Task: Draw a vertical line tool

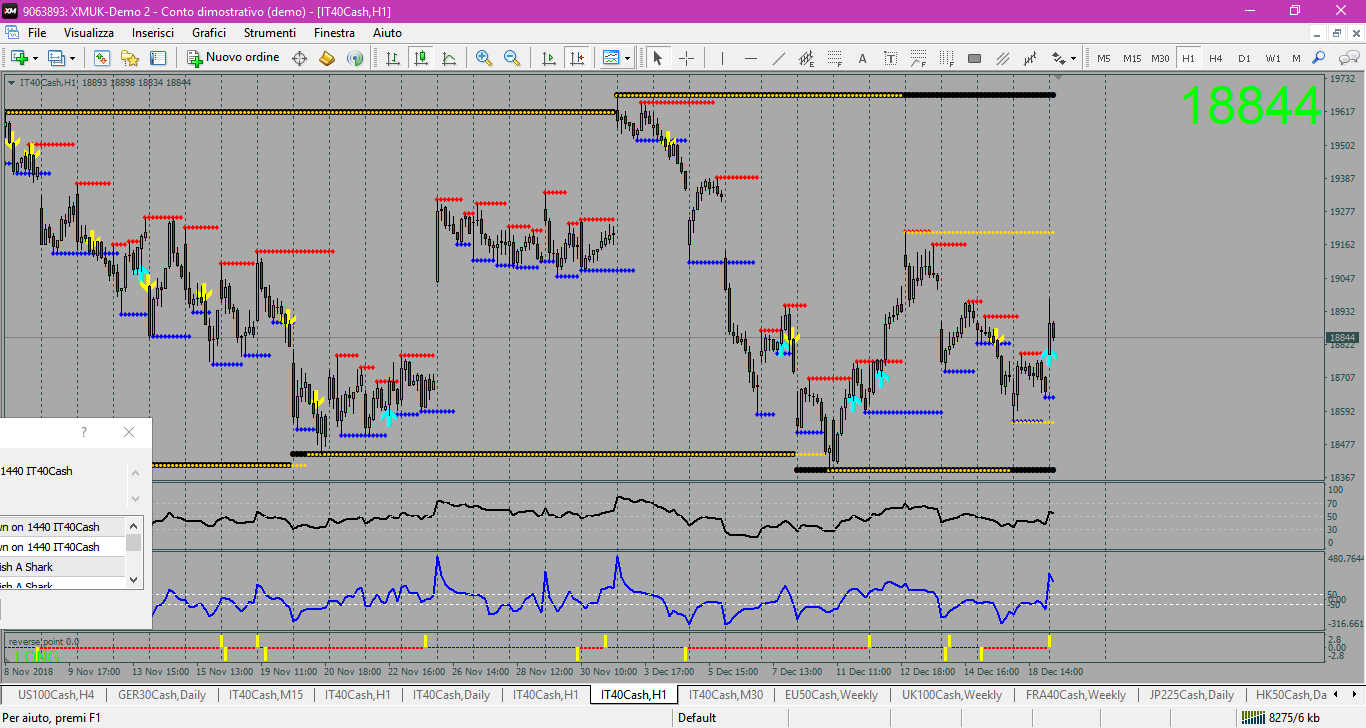Action: (x=723, y=58)
